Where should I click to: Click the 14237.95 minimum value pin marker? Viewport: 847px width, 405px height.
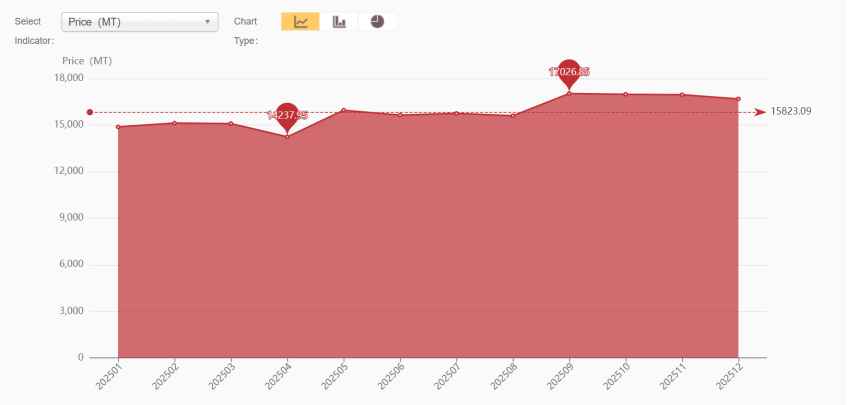point(287,118)
